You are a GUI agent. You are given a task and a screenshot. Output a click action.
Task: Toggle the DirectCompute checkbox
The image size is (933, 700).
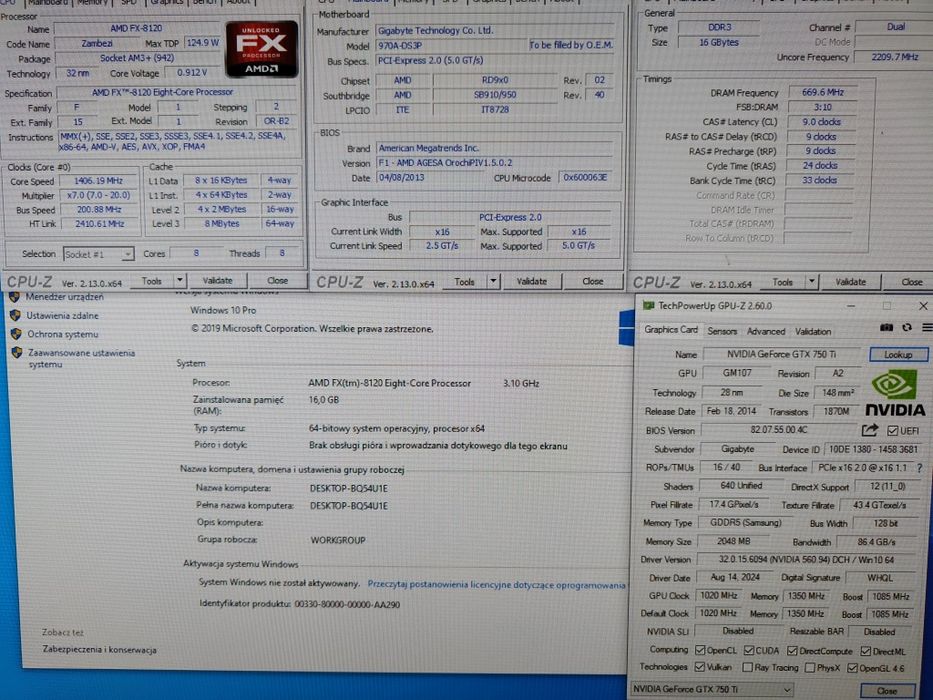[x=792, y=651]
